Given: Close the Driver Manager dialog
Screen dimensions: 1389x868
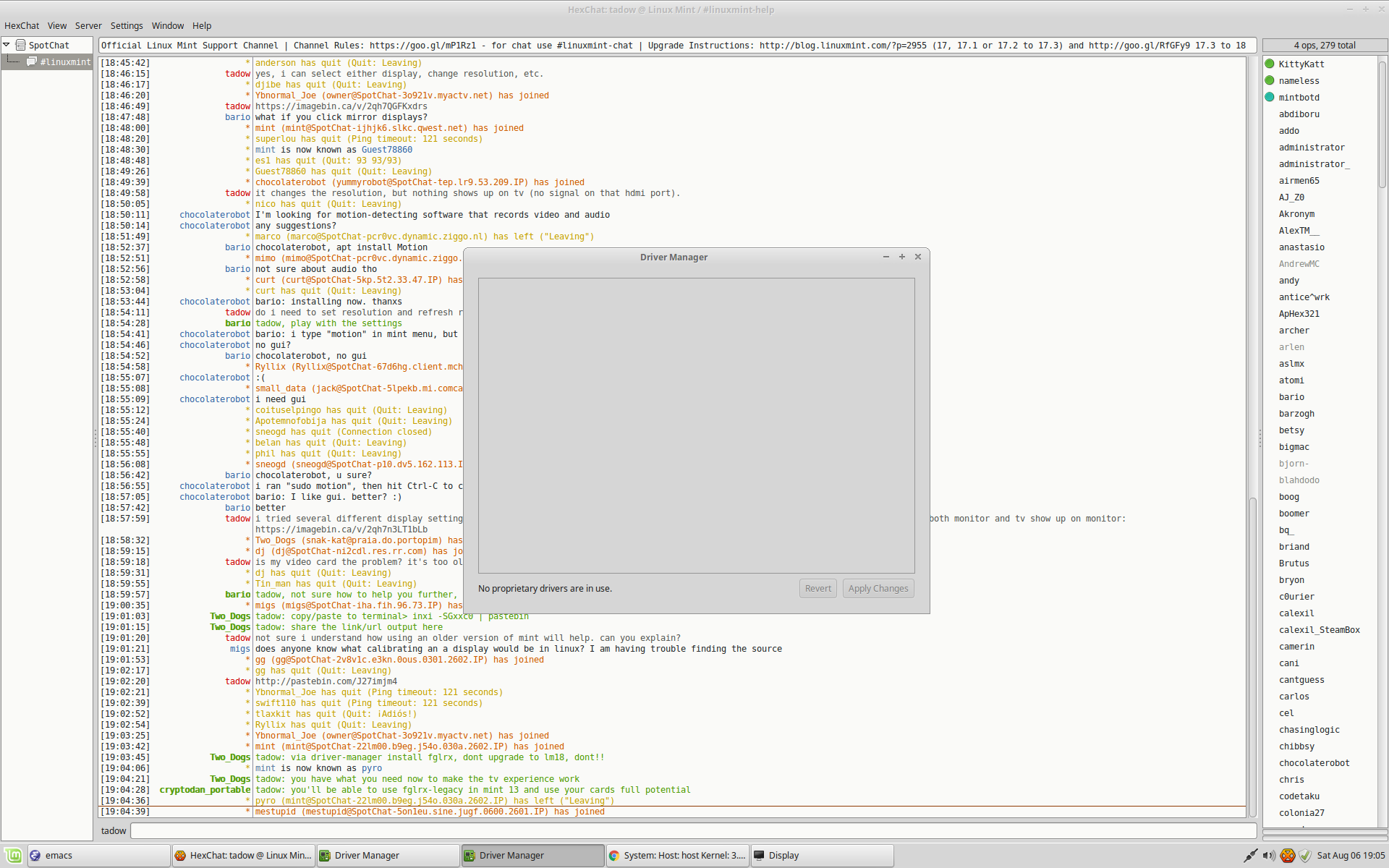Looking at the screenshot, I should [918, 257].
